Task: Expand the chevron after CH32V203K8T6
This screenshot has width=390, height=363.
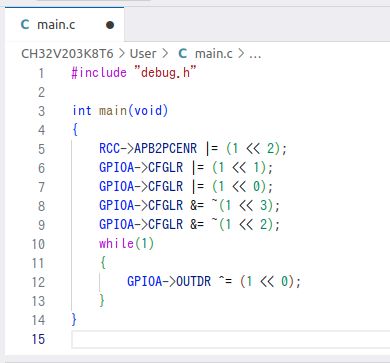Action: 121,54
